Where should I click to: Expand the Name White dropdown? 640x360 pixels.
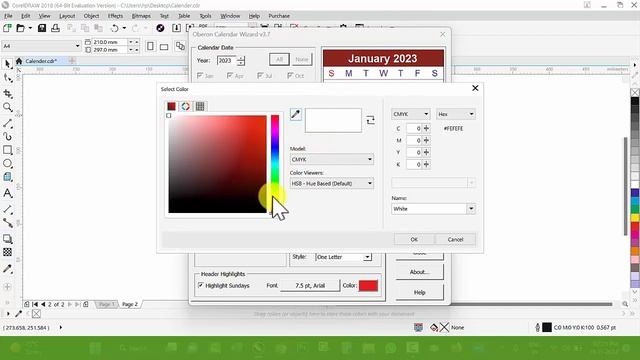click(471, 209)
